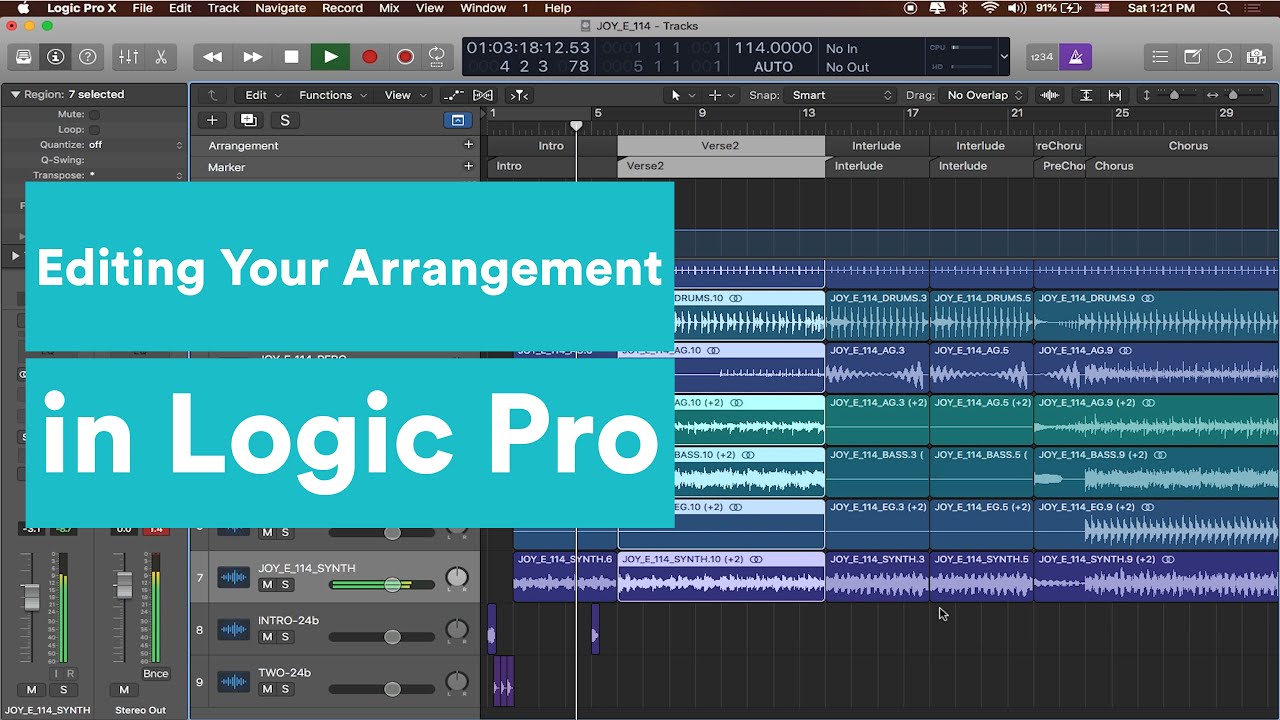Add an arrangement marker with plus
Screen dimensions: 1280x720
tap(468, 145)
